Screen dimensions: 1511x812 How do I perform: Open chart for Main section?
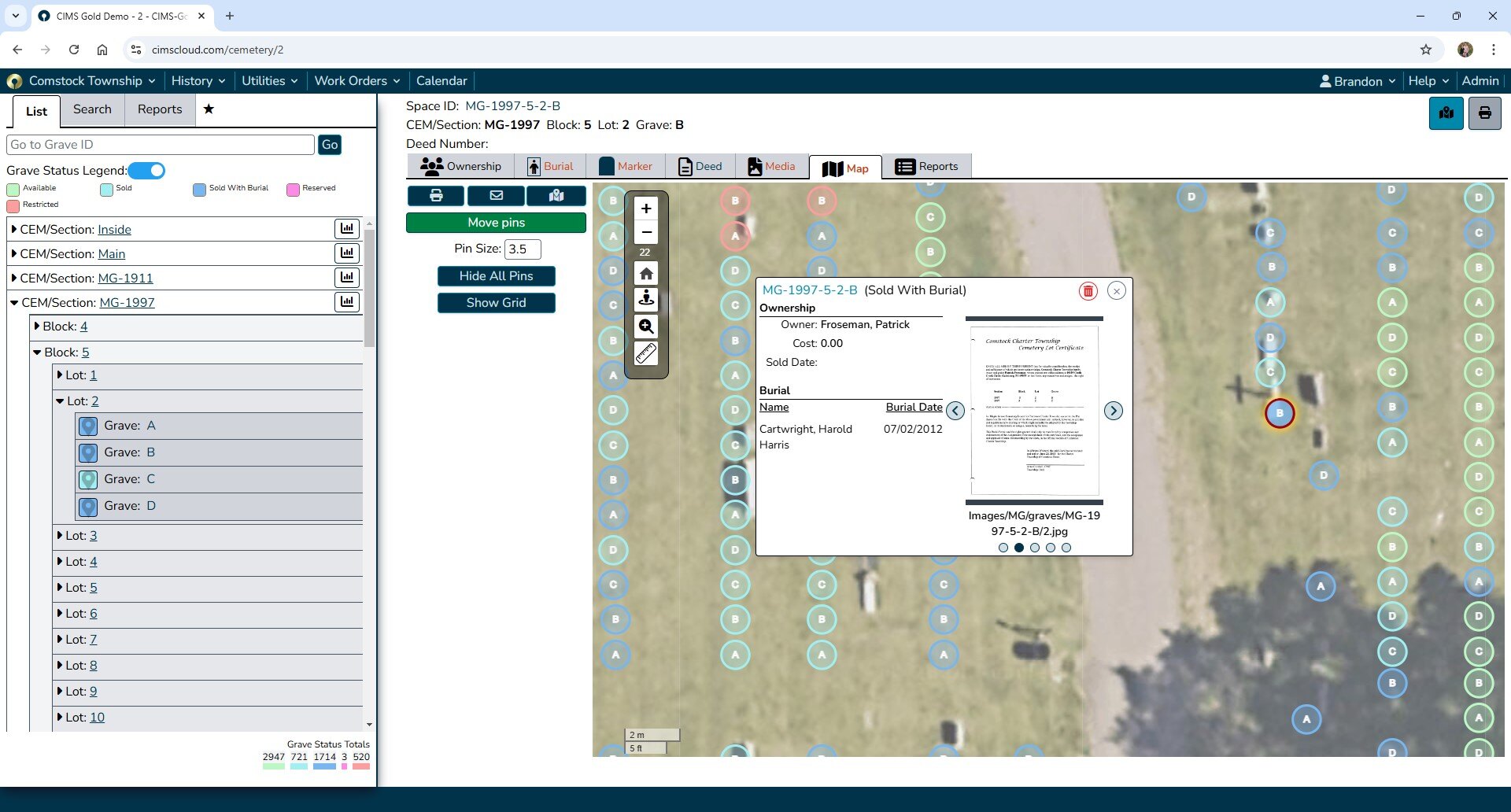click(x=347, y=253)
